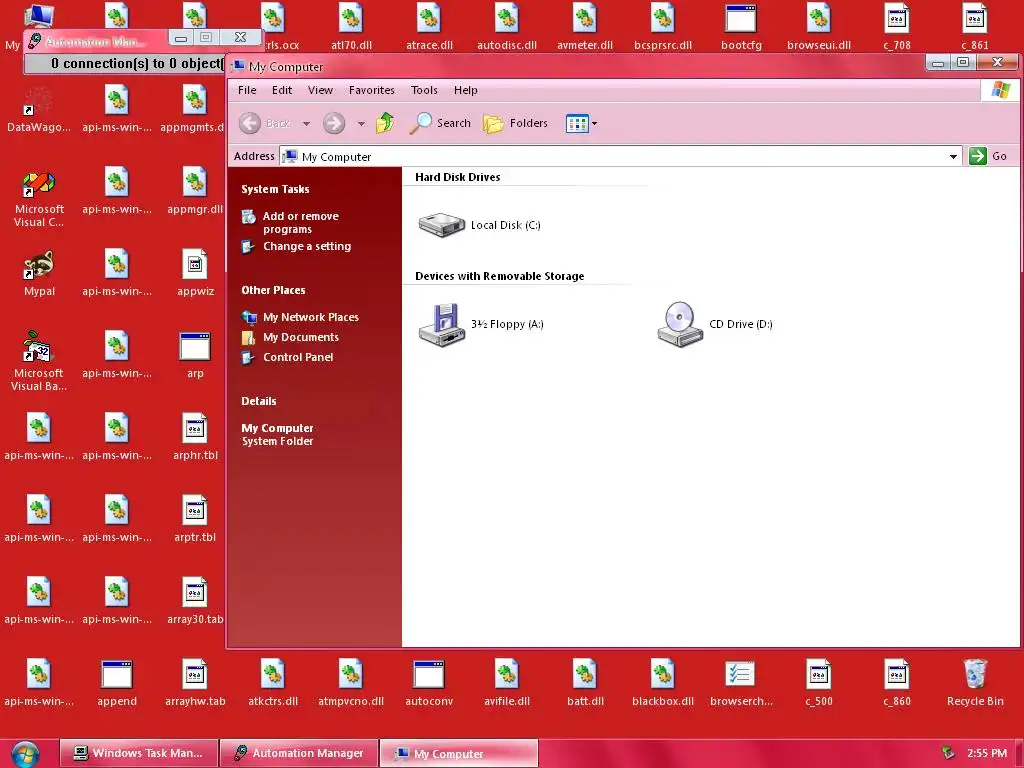Open the Edit menu
The width and height of the screenshot is (1024, 768).
(281, 90)
